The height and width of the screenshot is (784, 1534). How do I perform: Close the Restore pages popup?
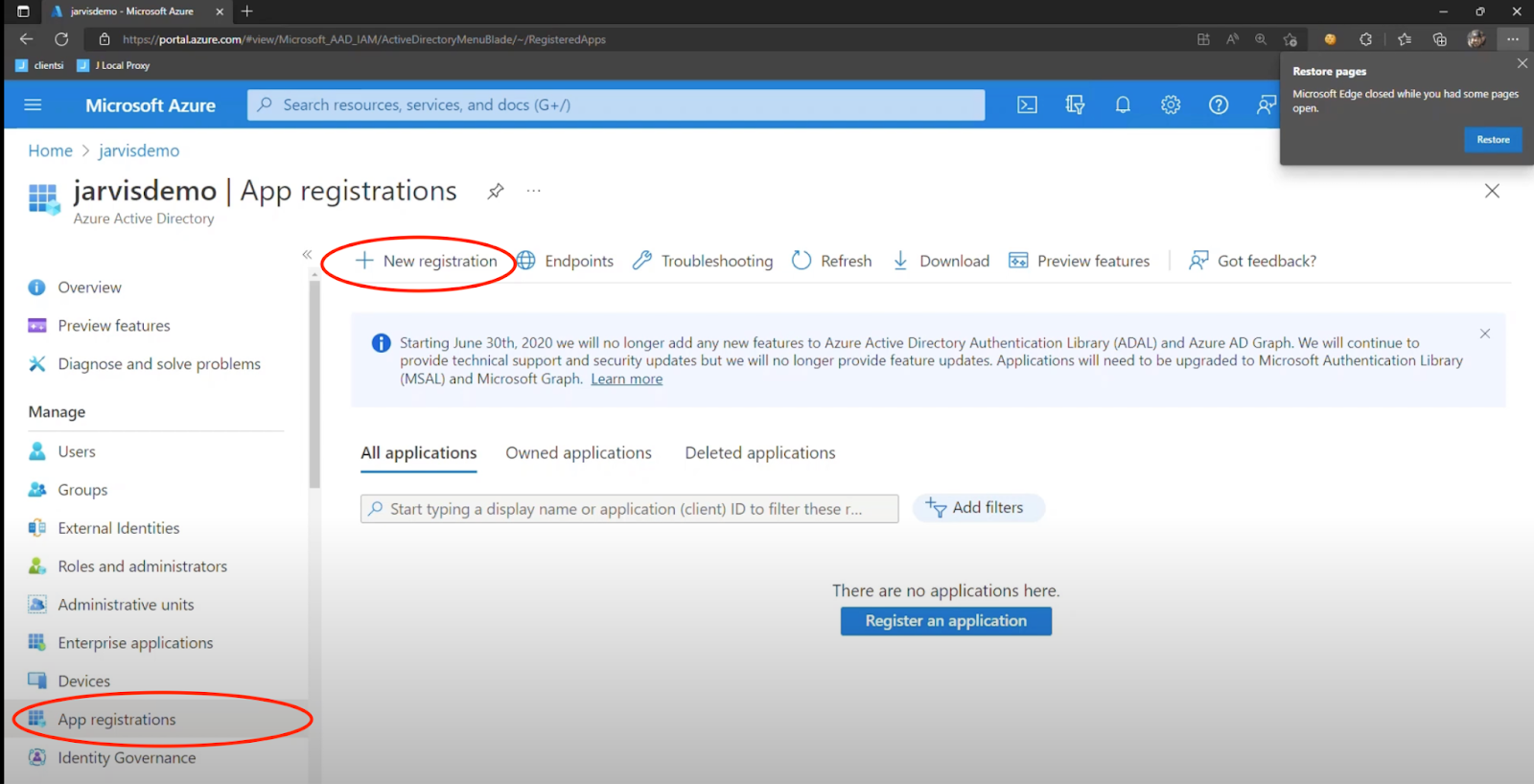pos(1522,63)
